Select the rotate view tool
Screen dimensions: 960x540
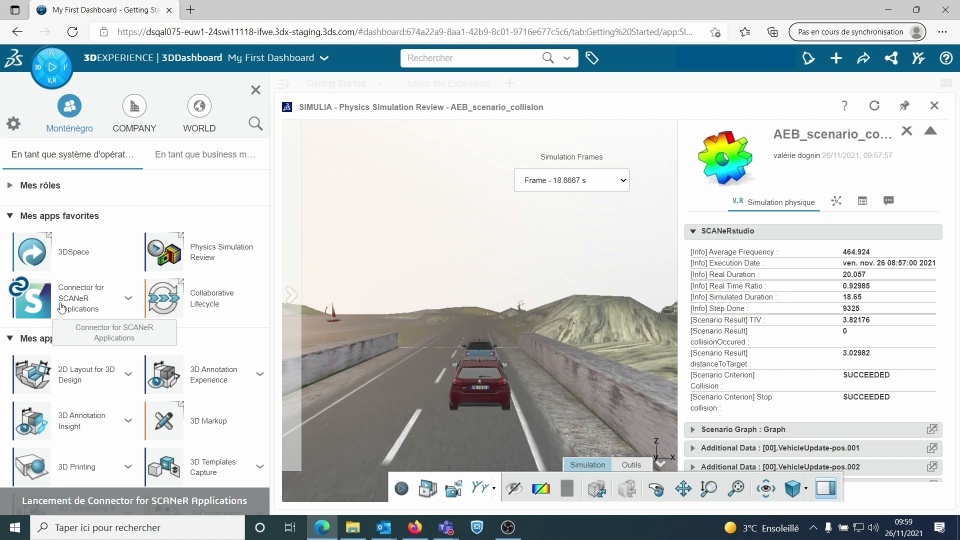(656, 489)
